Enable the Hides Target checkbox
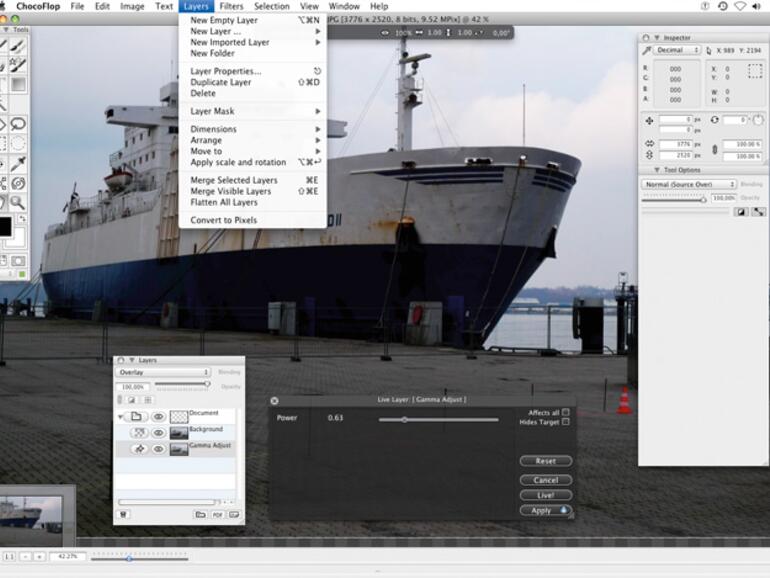 coord(566,422)
